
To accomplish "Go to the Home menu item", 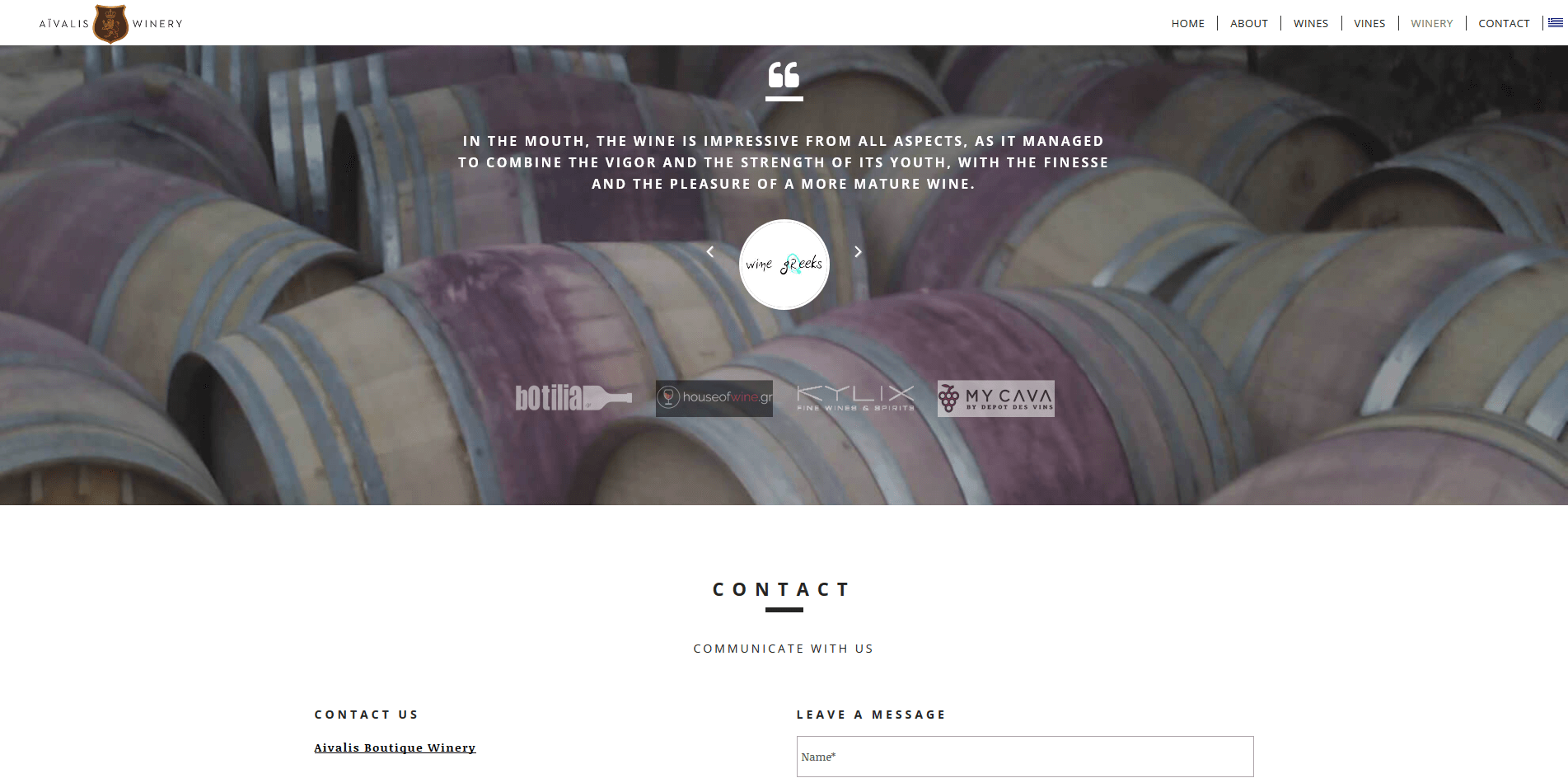I will [x=1187, y=23].
